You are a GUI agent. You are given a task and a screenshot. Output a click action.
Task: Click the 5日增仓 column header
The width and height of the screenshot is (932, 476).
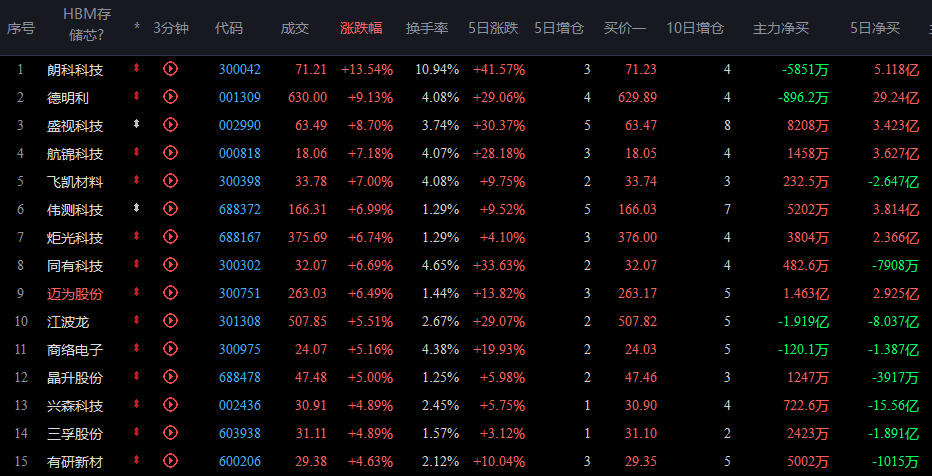pyautogui.click(x=559, y=28)
